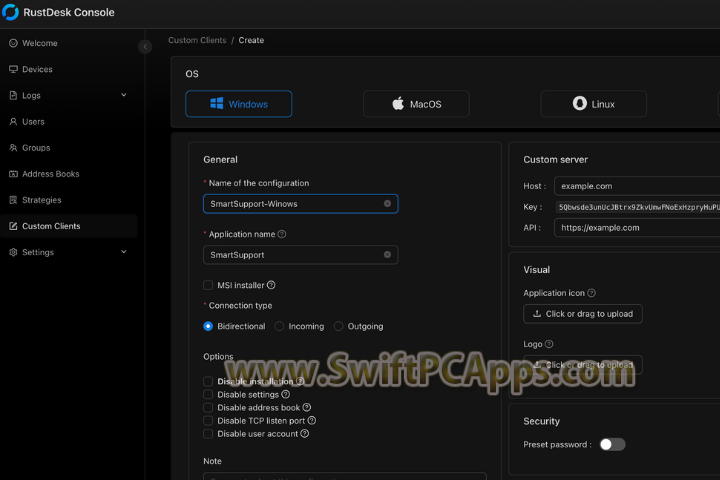Click the Settings gear icon
The height and width of the screenshot is (480, 720).
coord(13,253)
